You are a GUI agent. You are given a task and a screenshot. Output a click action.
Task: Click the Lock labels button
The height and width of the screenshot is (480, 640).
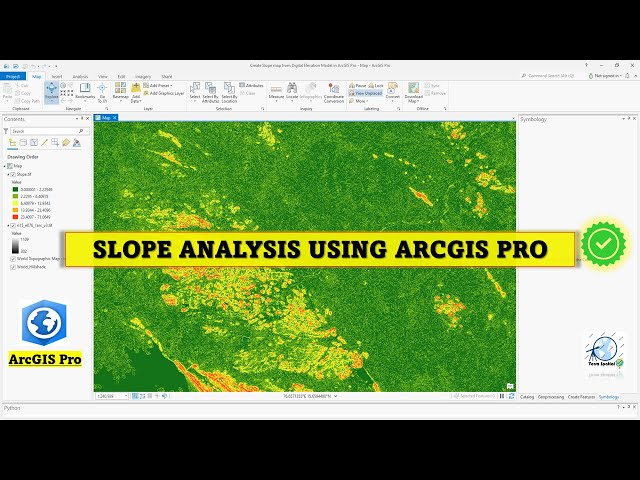[376, 85]
